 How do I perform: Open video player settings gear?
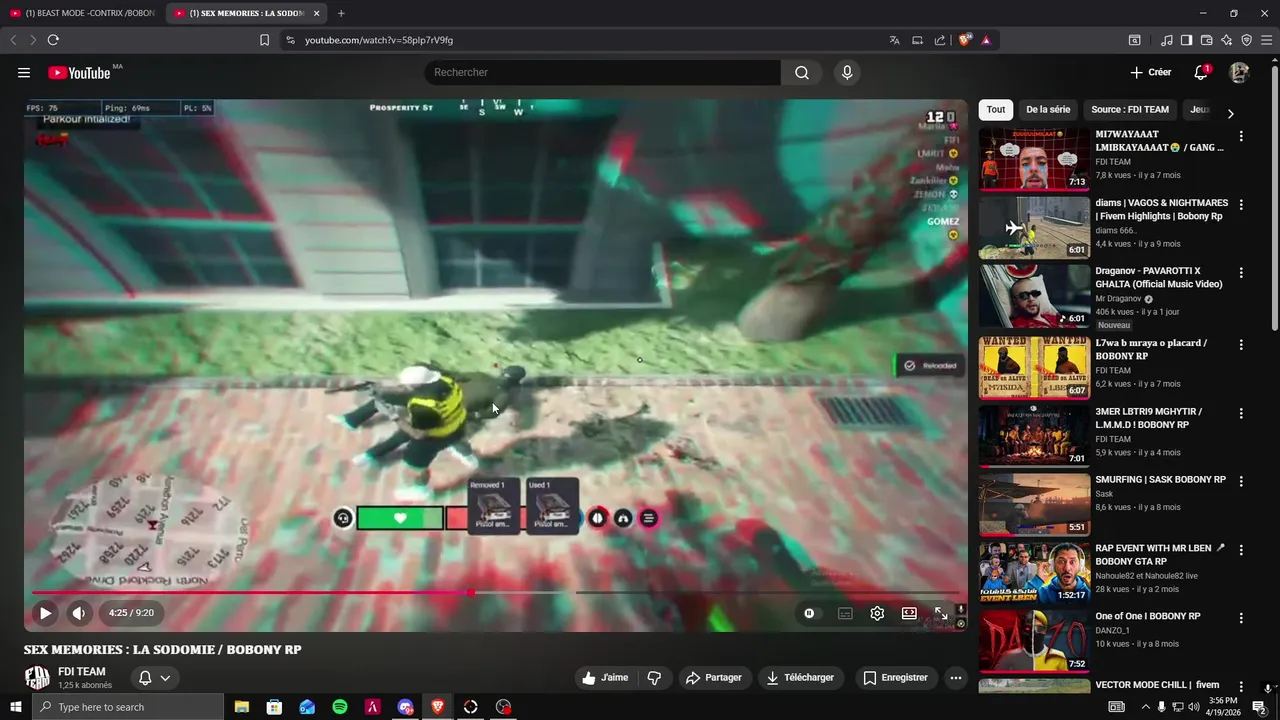click(877, 613)
